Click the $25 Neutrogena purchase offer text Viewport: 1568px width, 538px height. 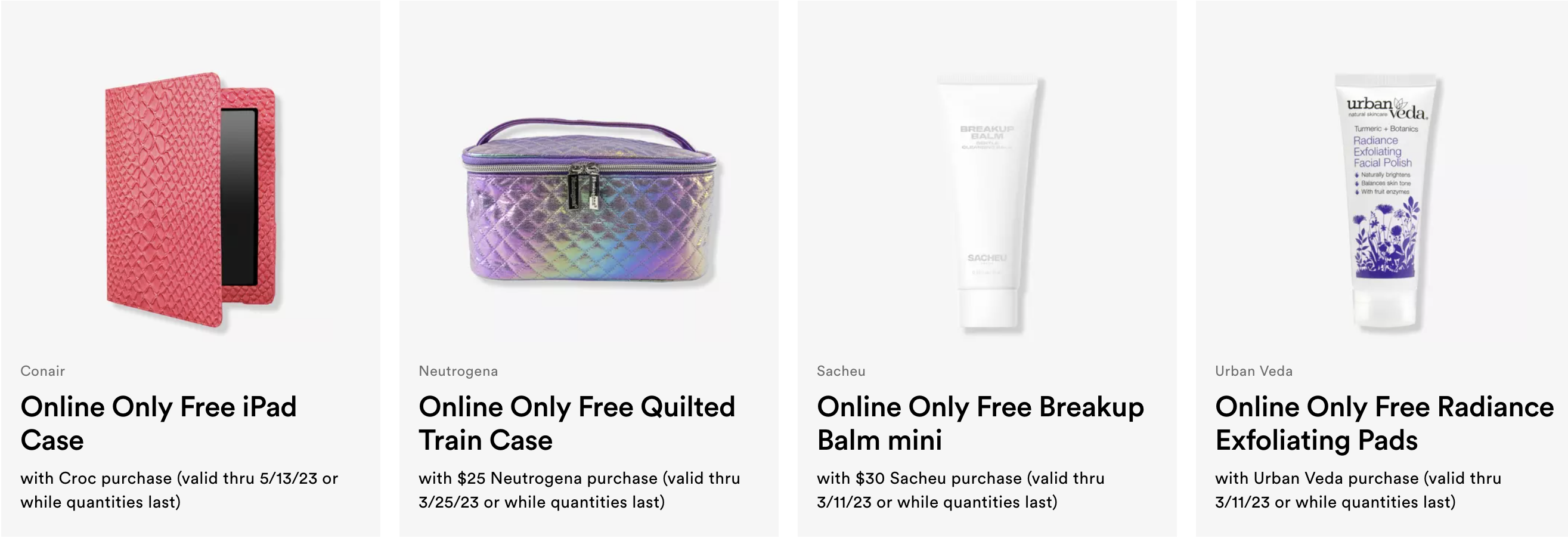579,490
